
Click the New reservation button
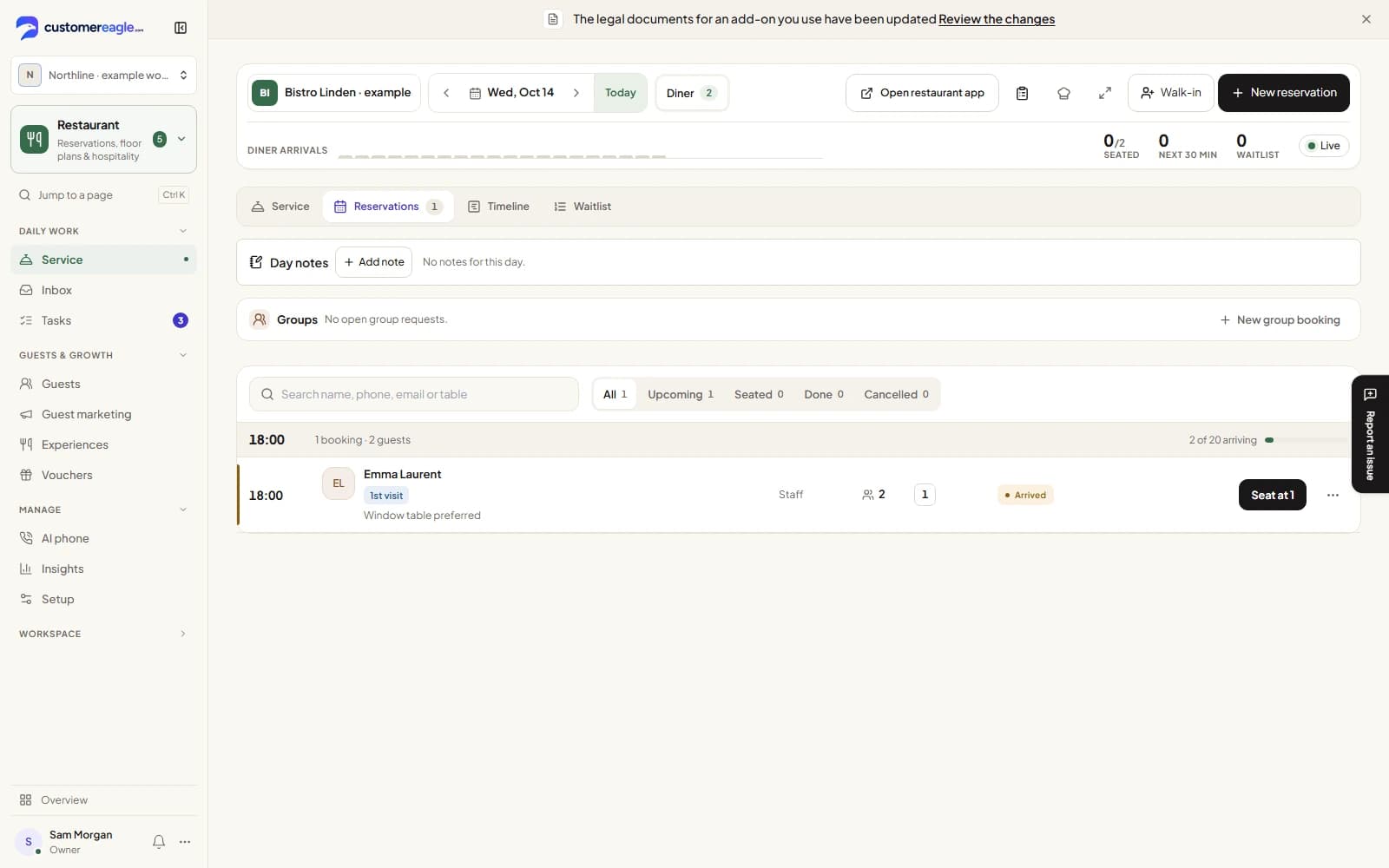coord(1284,93)
